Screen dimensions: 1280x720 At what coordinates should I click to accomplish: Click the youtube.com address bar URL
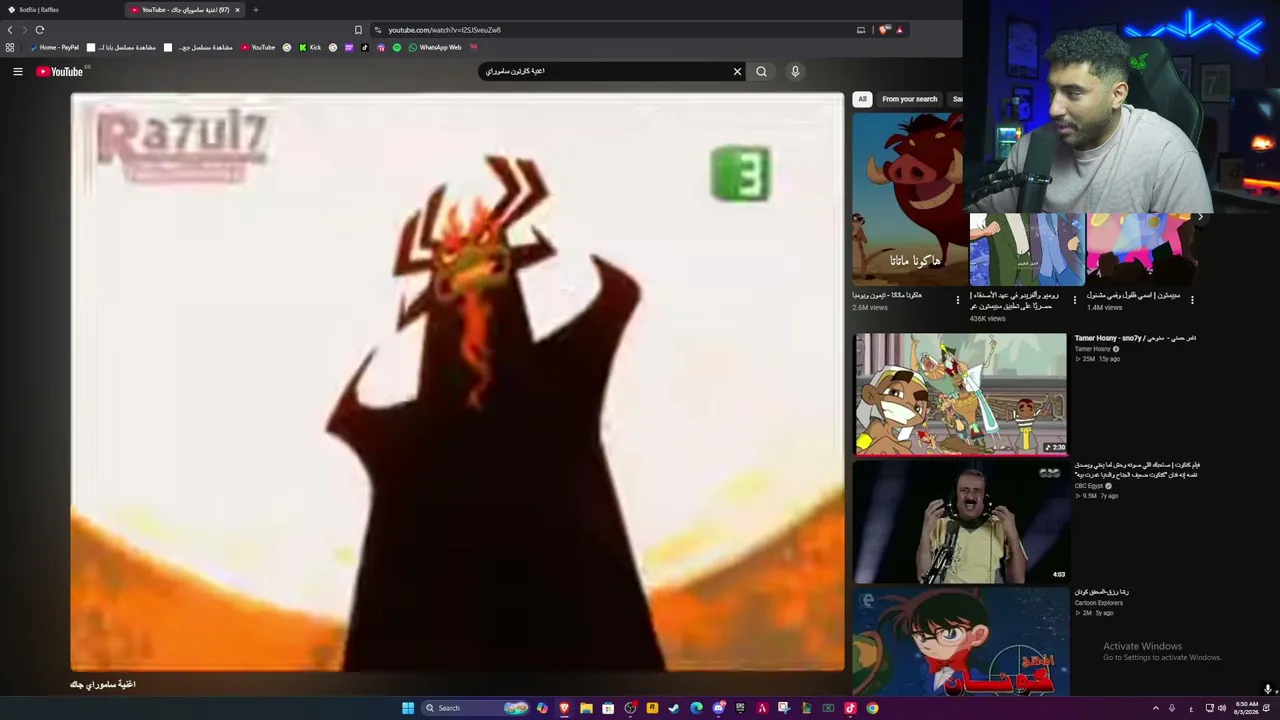[445, 30]
